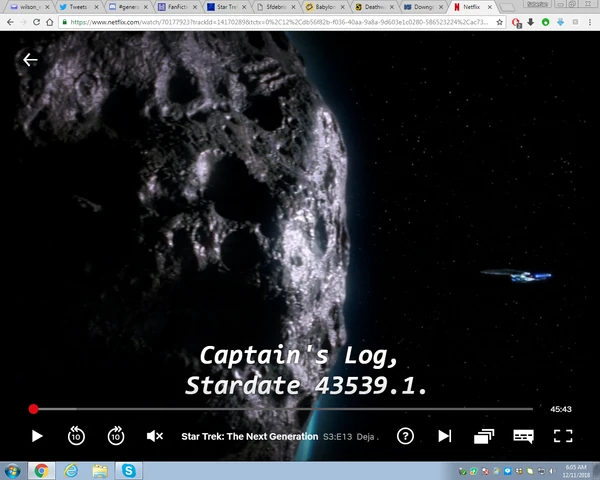Switch to the Sfdebris tab
This screenshot has width=600, height=480.
(x=276, y=7)
